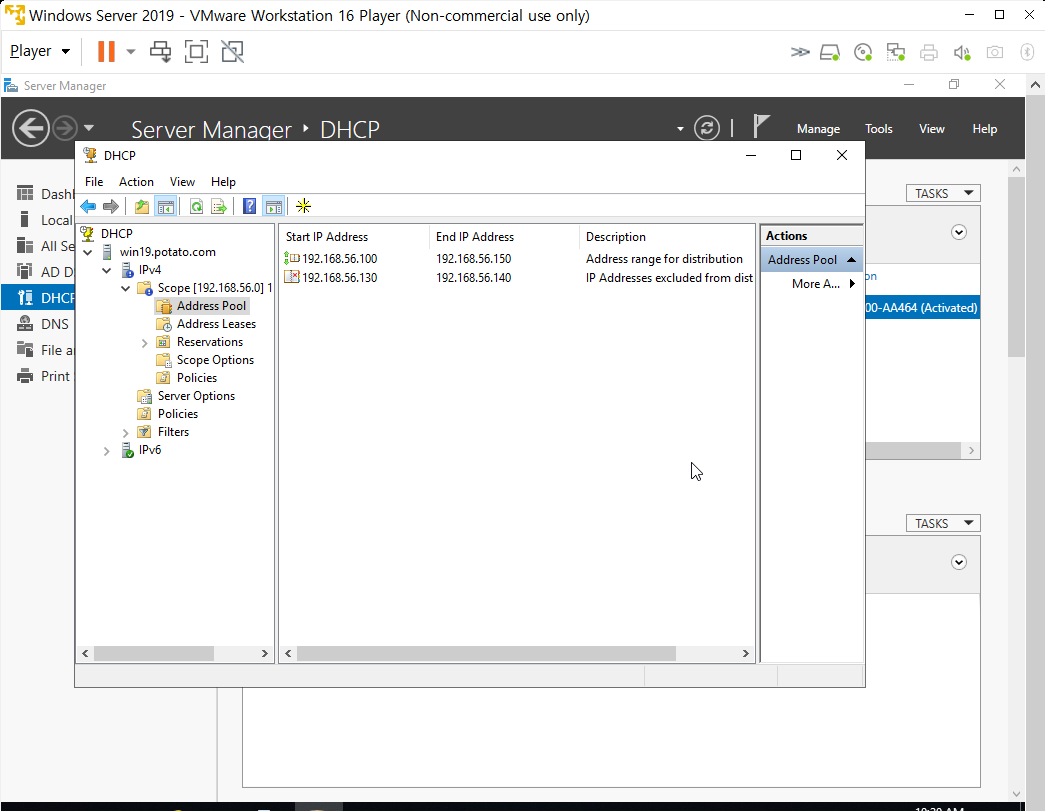Expand More Actions submenu in Actions pane
Viewport: 1045px width, 811px height.
pyautogui.click(x=822, y=284)
